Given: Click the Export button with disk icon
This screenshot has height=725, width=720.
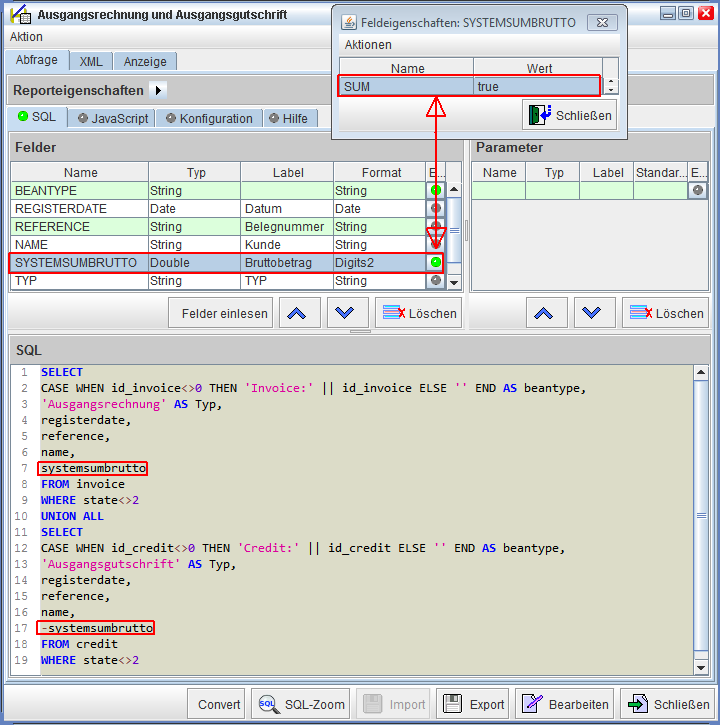Looking at the screenshot, I should 472,704.
